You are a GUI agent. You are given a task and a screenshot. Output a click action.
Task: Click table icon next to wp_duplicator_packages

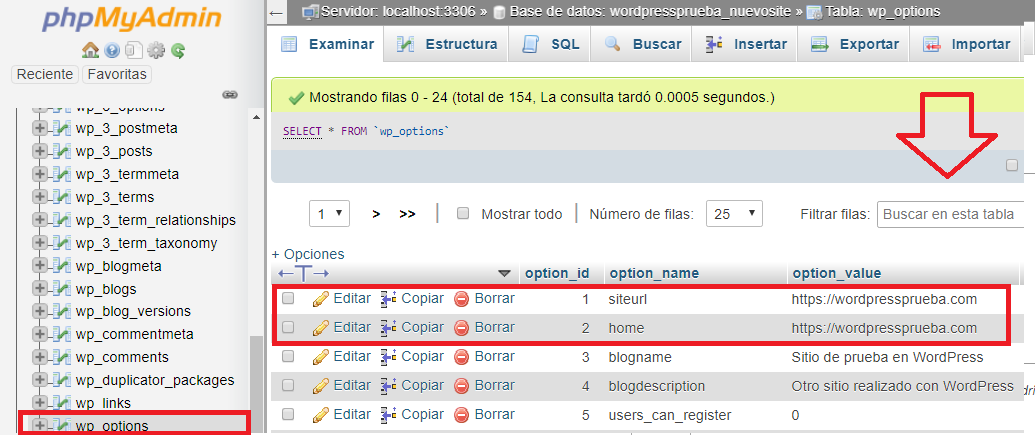click(61, 381)
